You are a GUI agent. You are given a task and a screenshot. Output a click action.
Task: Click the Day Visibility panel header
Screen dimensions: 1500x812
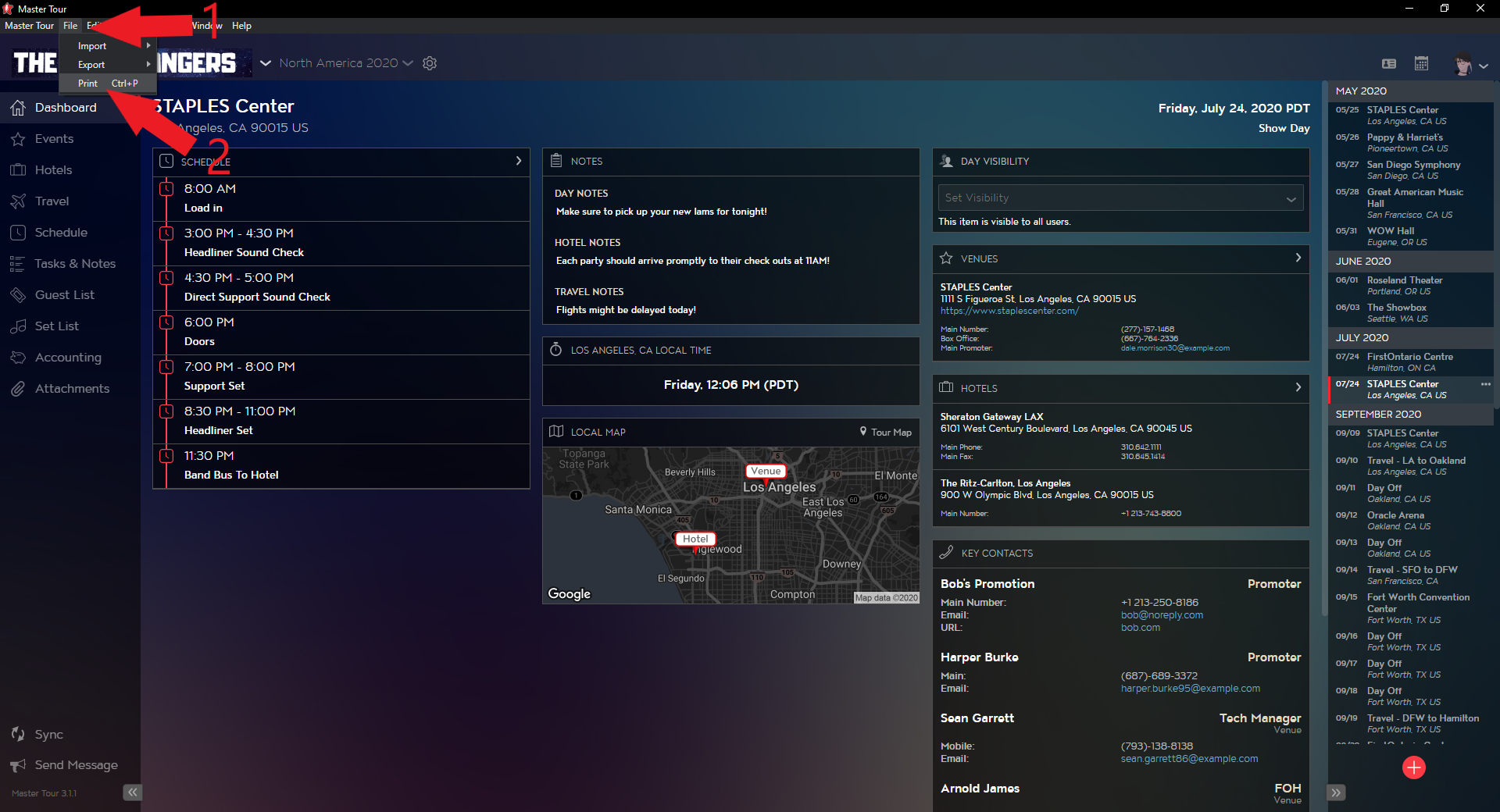coord(1120,162)
